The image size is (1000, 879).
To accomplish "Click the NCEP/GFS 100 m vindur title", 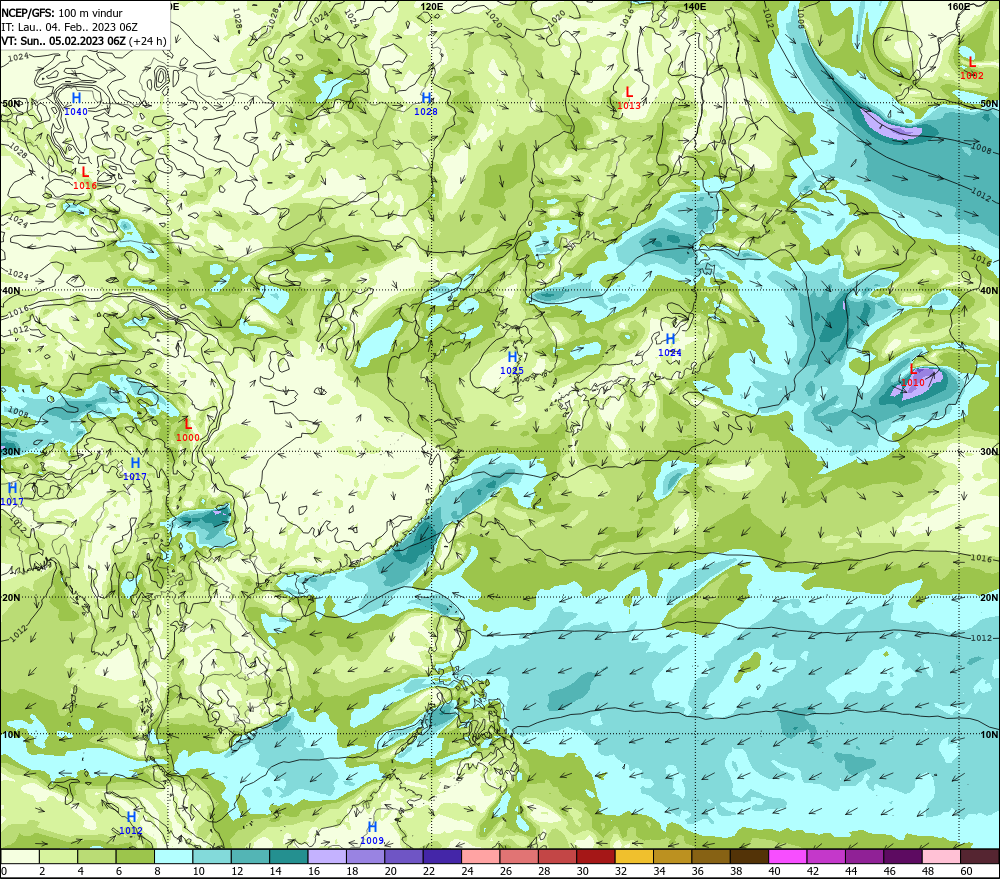I will pyautogui.click(x=61, y=13).
